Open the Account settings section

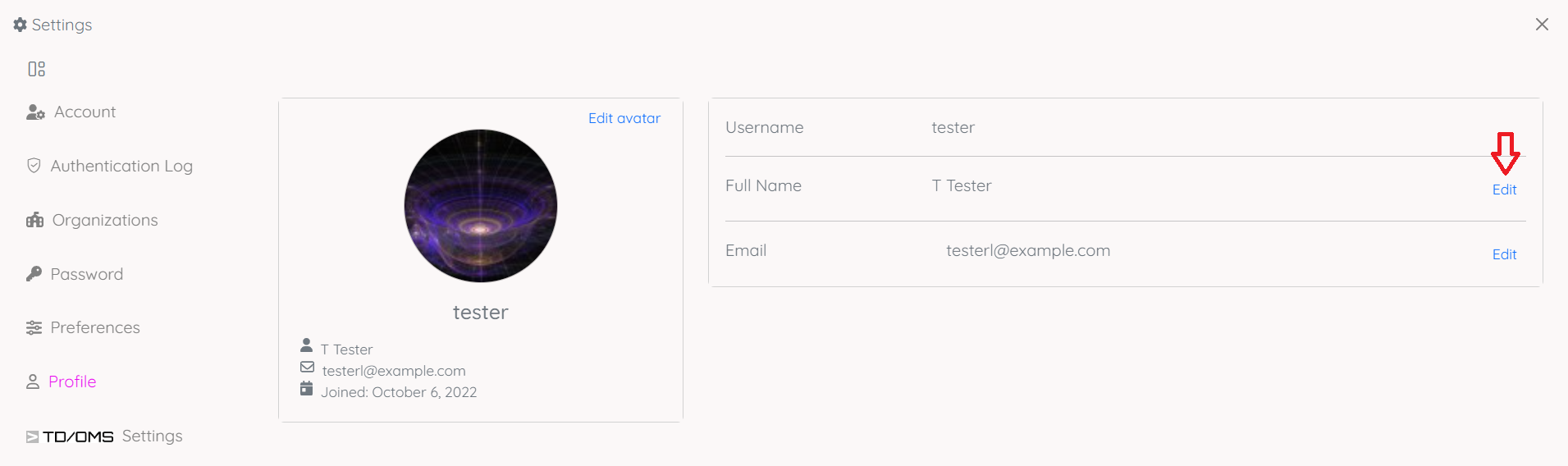point(85,112)
